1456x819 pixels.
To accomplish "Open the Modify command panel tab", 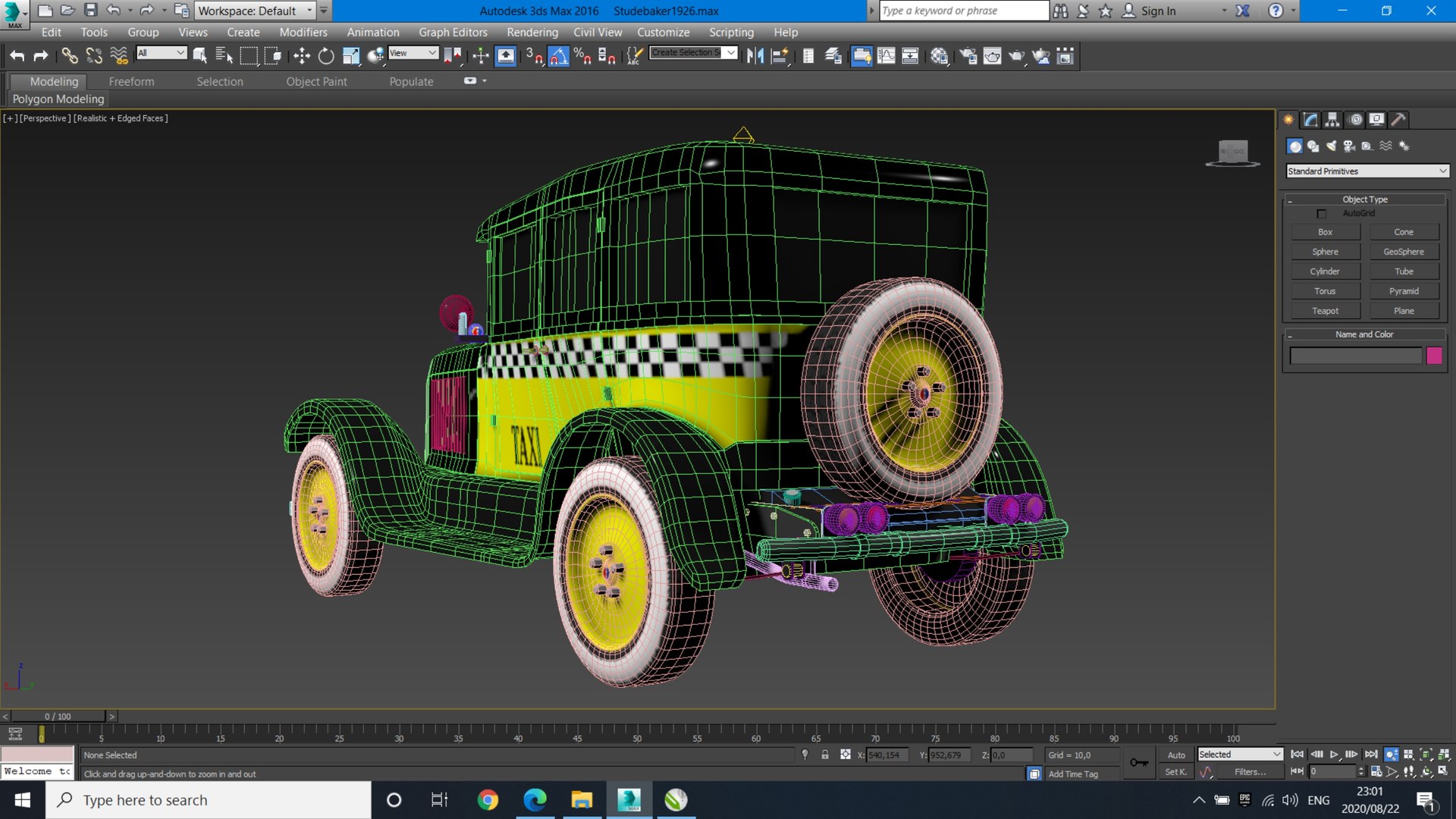I will coord(1311,120).
